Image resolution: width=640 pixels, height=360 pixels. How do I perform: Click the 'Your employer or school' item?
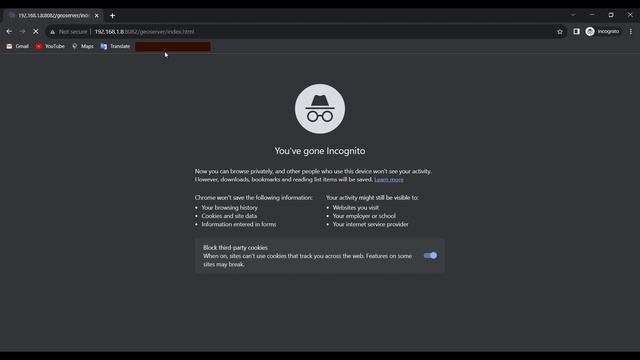pyautogui.click(x=364, y=216)
